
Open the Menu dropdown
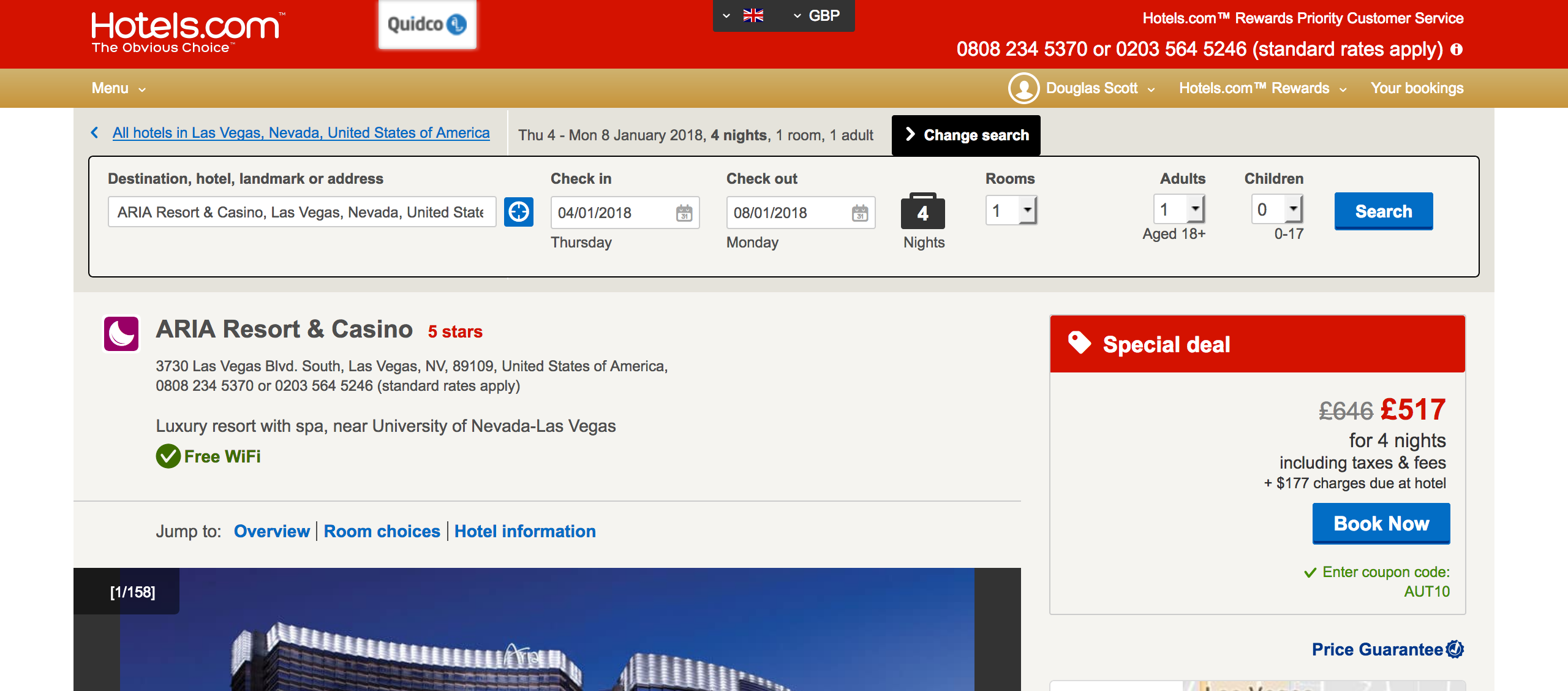point(119,88)
